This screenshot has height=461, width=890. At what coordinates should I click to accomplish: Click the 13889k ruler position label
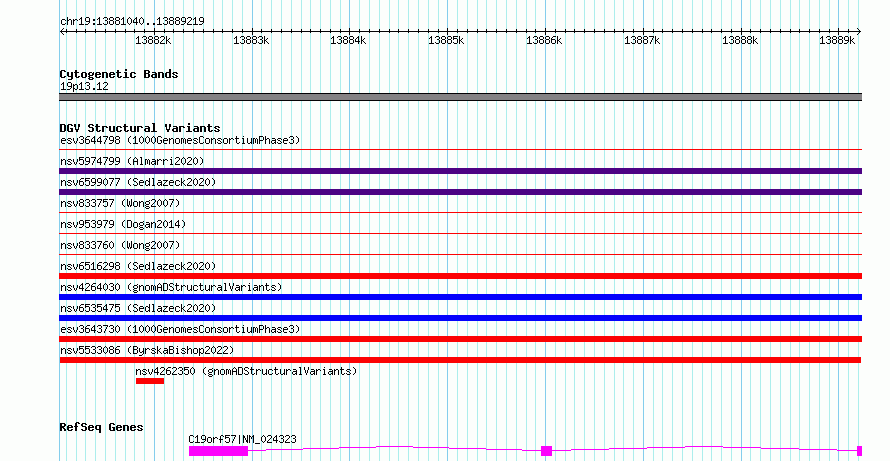pos(837,40)
